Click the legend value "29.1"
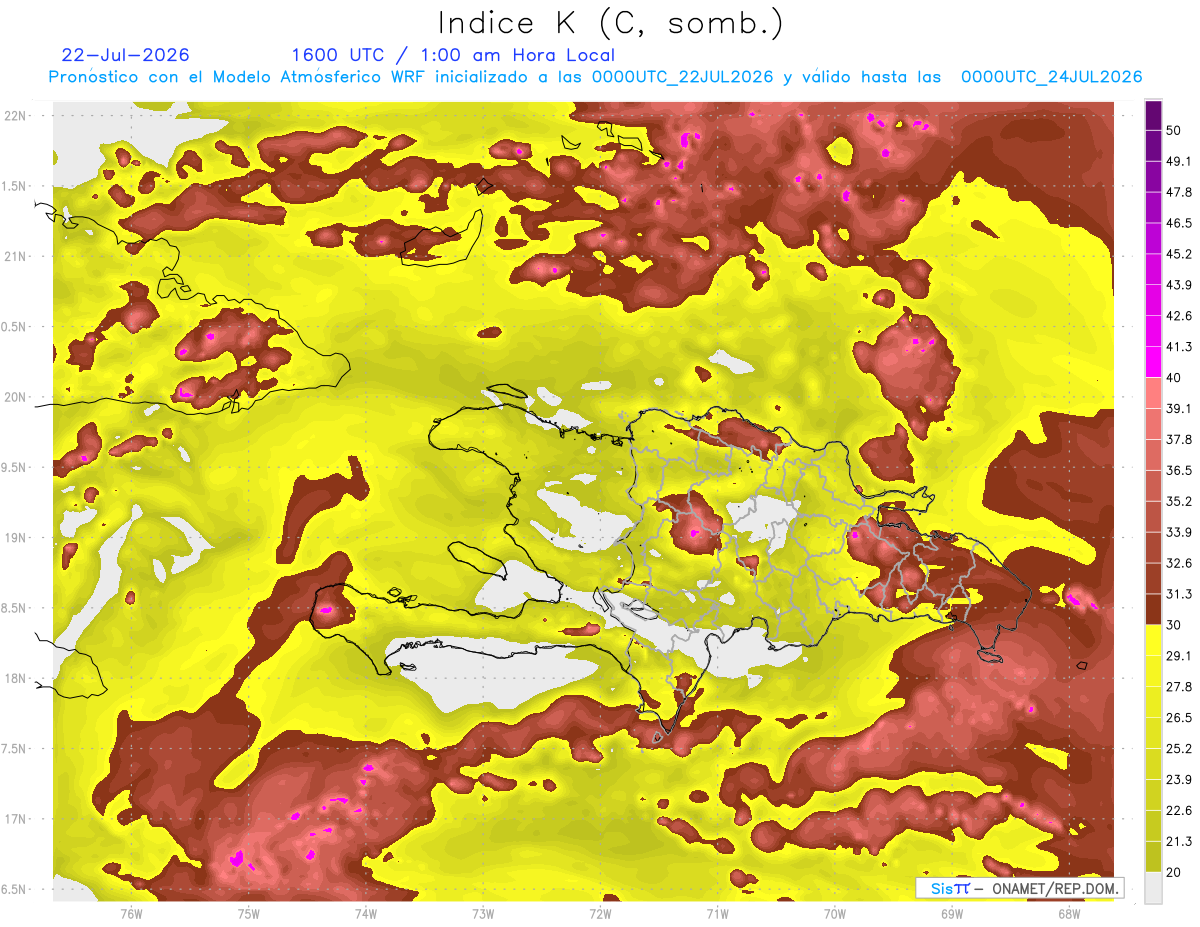Image resolution: width=1200 pixels, height=927 pixels. point(1178,656)
